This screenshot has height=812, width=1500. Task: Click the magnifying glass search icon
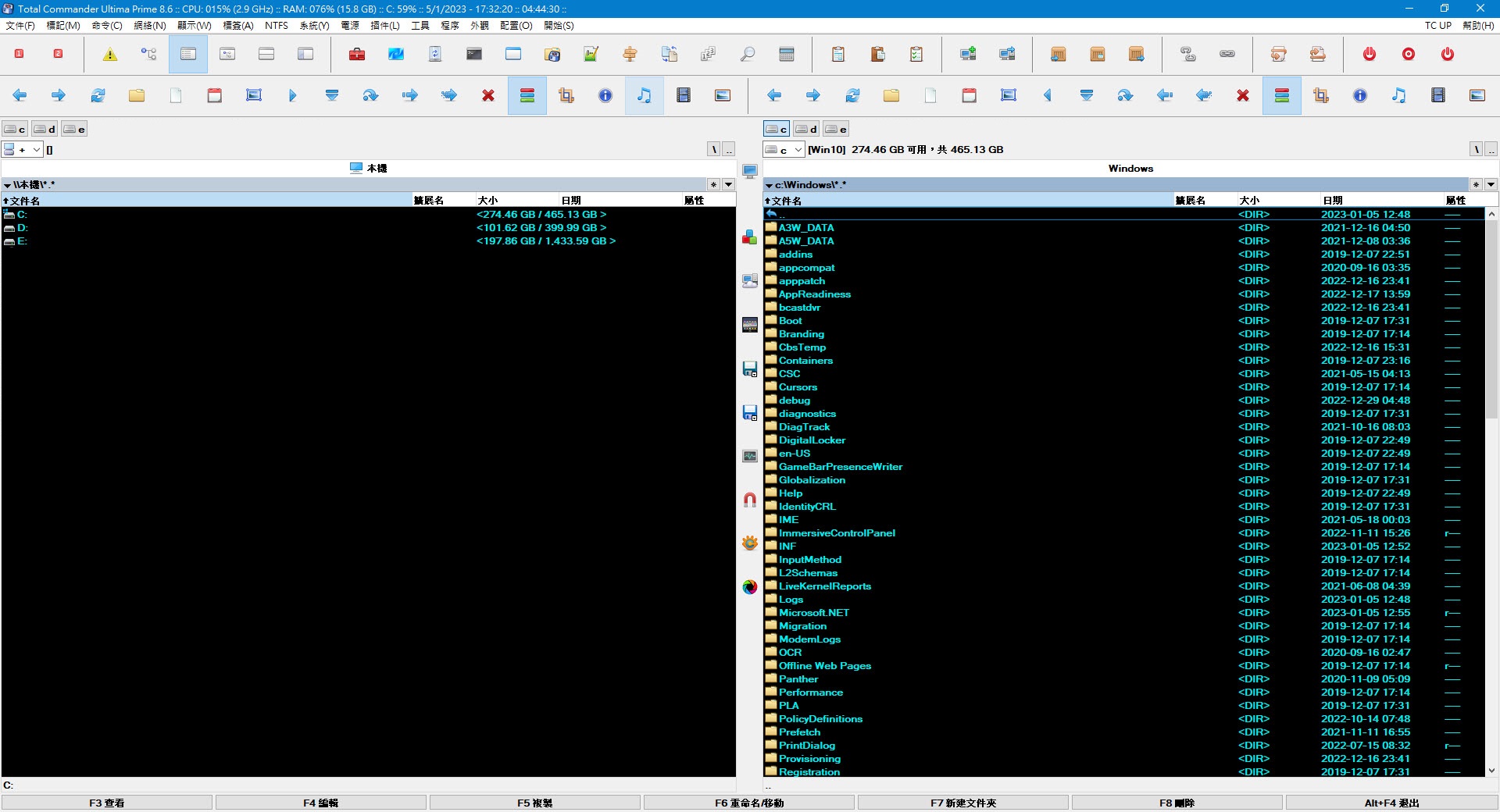(x=748, y=54)
